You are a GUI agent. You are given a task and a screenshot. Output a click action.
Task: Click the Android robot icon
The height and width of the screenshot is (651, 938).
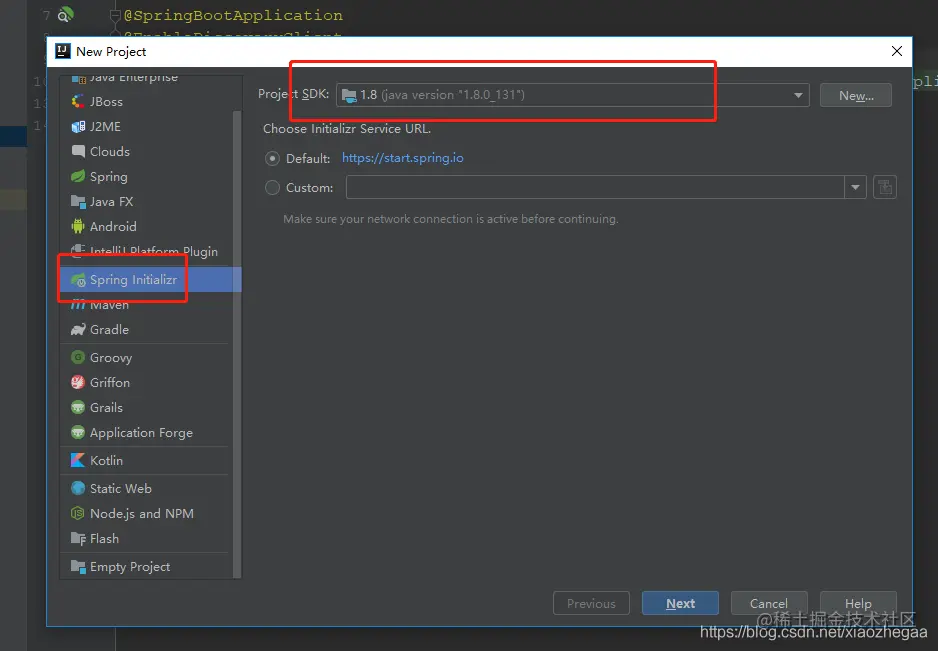tap(78, 226)
